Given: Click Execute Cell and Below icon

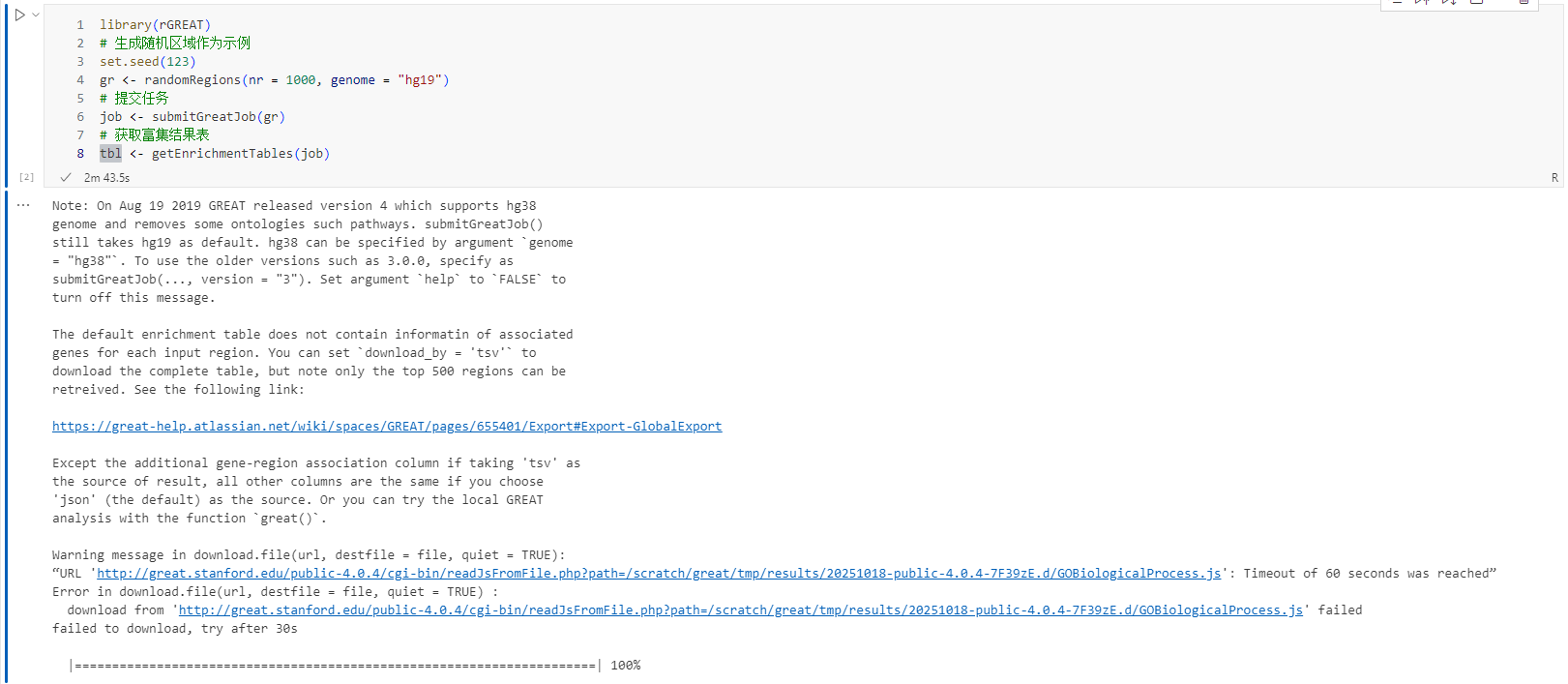Looking at the screenshot, I should pyautogui.click(x=1448, y=3).
